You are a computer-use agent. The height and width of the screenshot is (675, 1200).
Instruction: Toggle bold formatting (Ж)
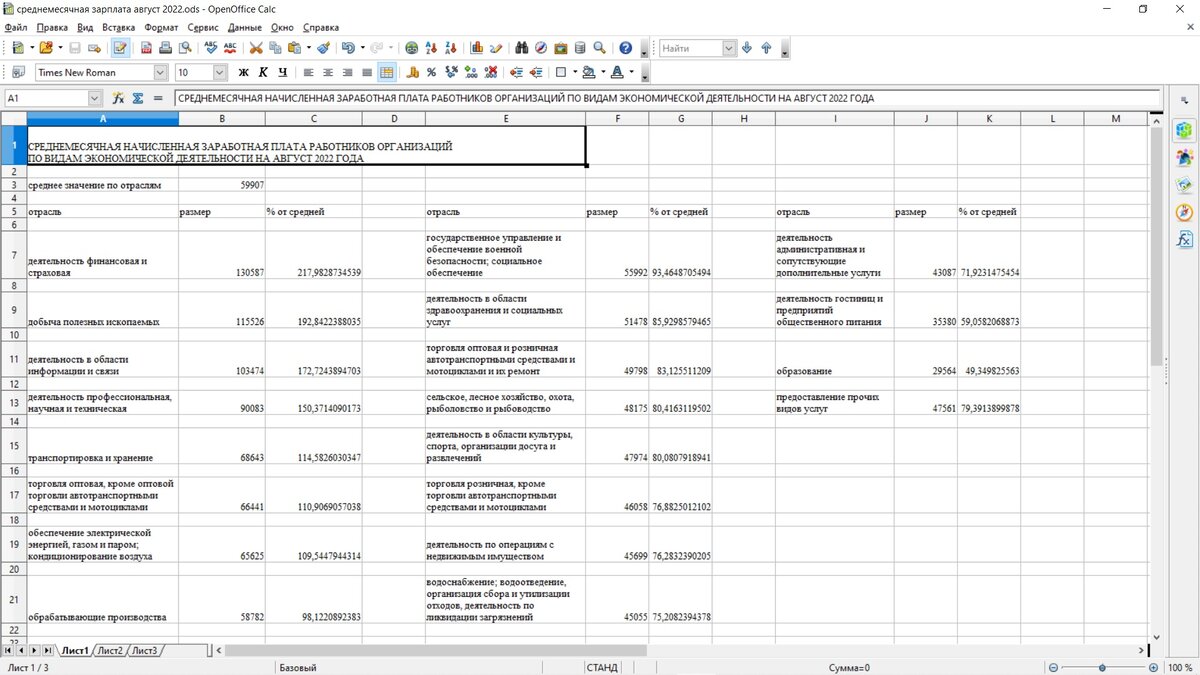(x=243, y=72)
